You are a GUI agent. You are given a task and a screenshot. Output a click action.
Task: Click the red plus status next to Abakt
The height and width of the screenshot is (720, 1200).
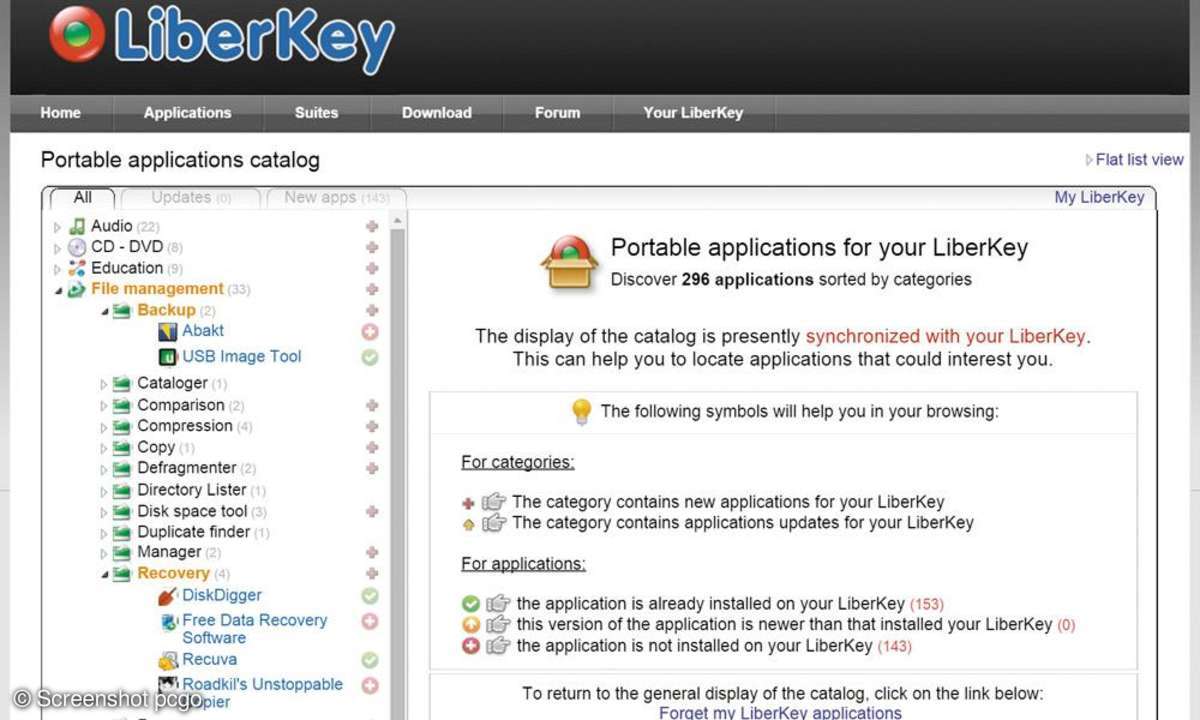point(370,332)
